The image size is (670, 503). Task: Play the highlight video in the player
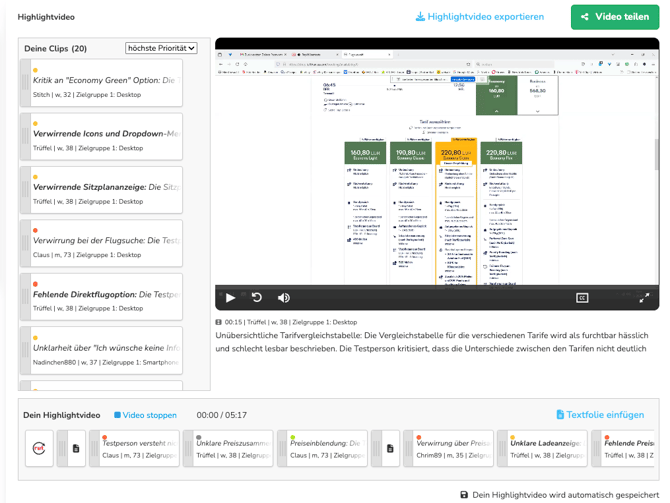point(230,297)
